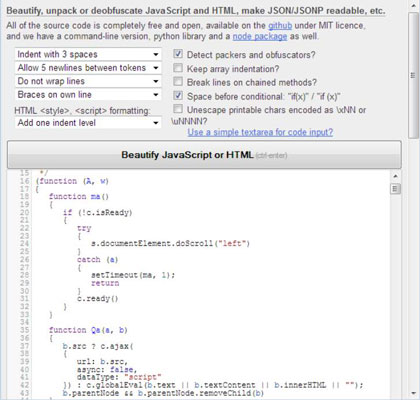Click on 'catch (a)' code line
420x400 pixels.
tap(97, 259)
